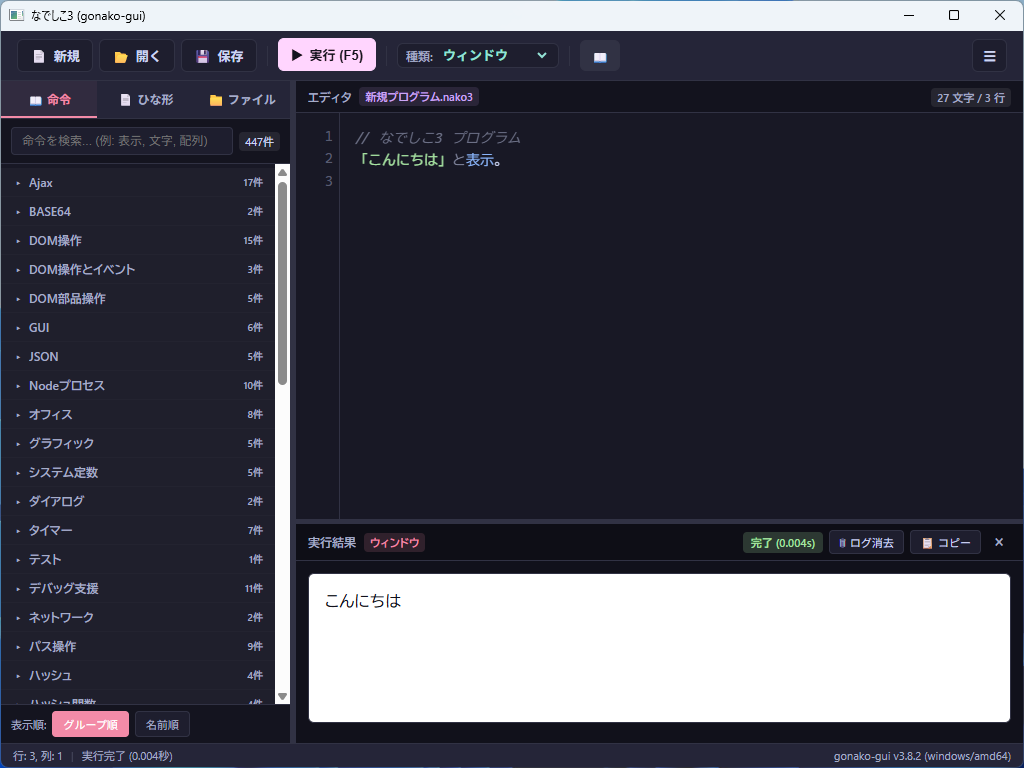Expand the DOM部品操作 group
This screenshot has height=768, width=1024.
click(x=138, y=298)
